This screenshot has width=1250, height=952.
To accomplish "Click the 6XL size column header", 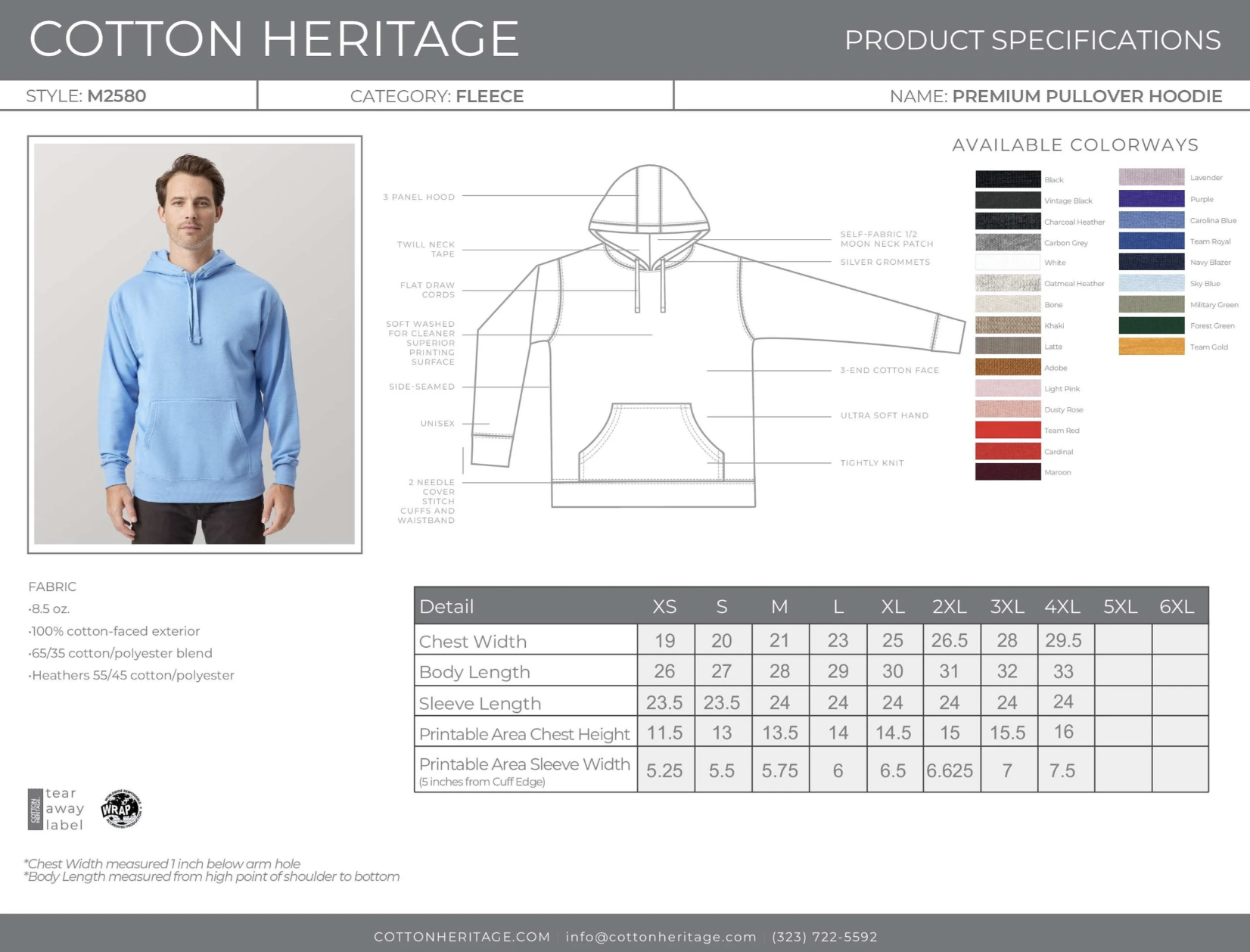I will (1177, 606).
